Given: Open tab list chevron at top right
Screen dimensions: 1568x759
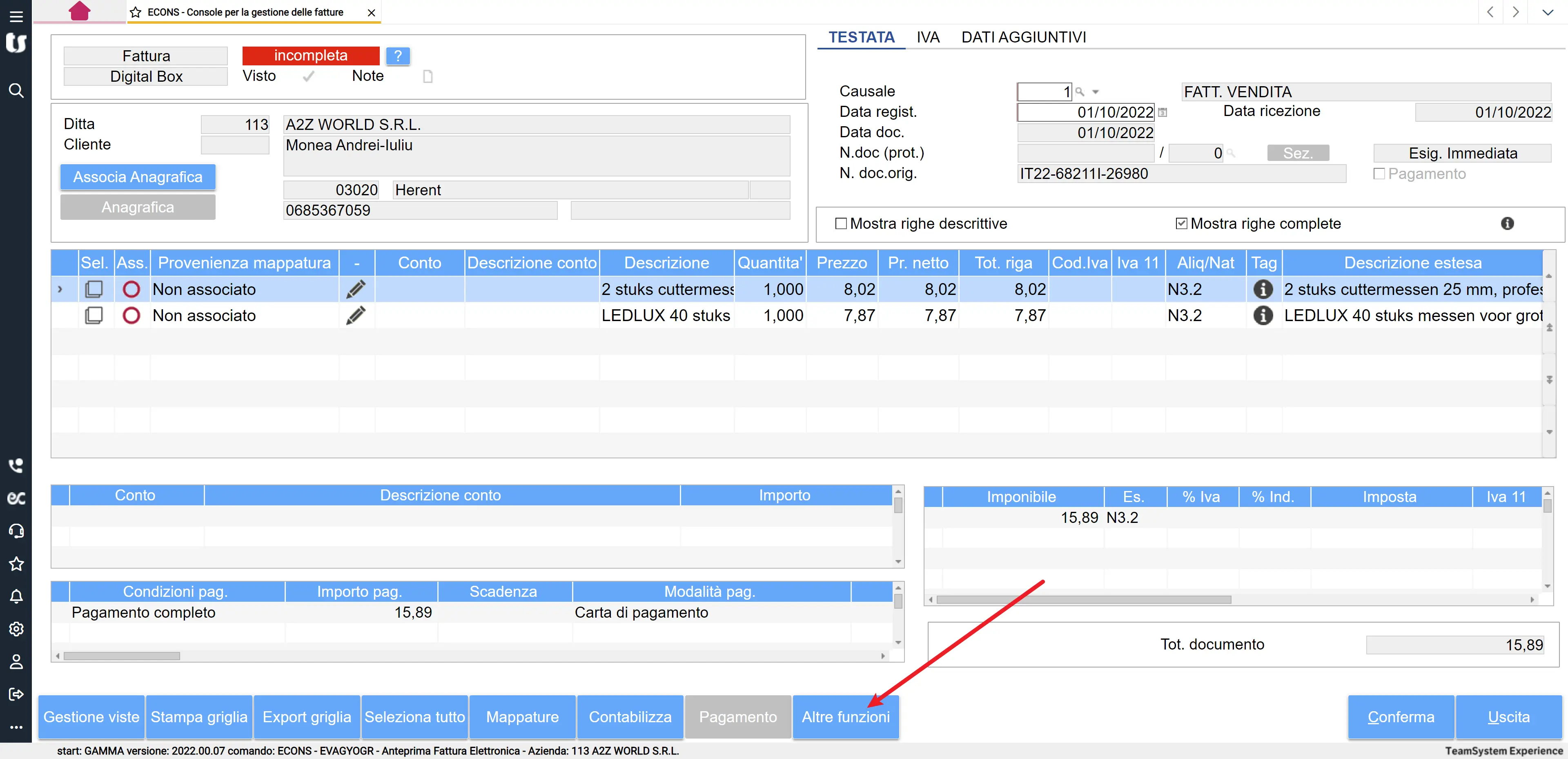Looking at the screenshot, I should click(1547, 12).
